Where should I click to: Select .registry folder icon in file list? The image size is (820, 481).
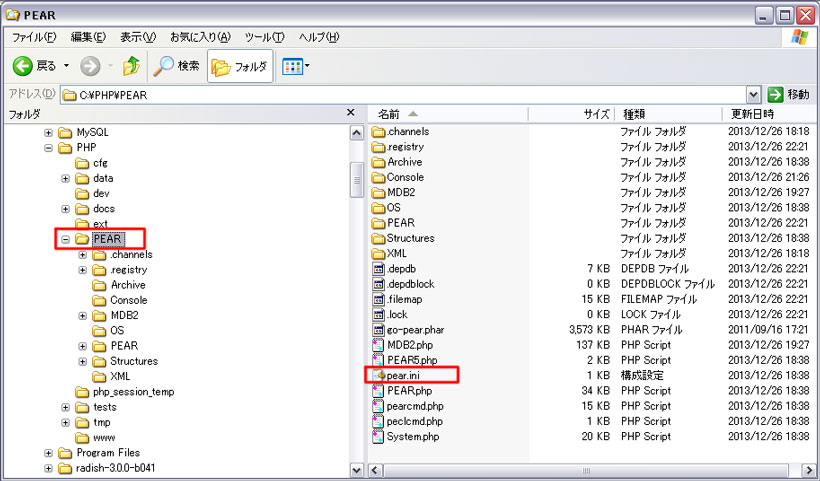coord(378,147)
